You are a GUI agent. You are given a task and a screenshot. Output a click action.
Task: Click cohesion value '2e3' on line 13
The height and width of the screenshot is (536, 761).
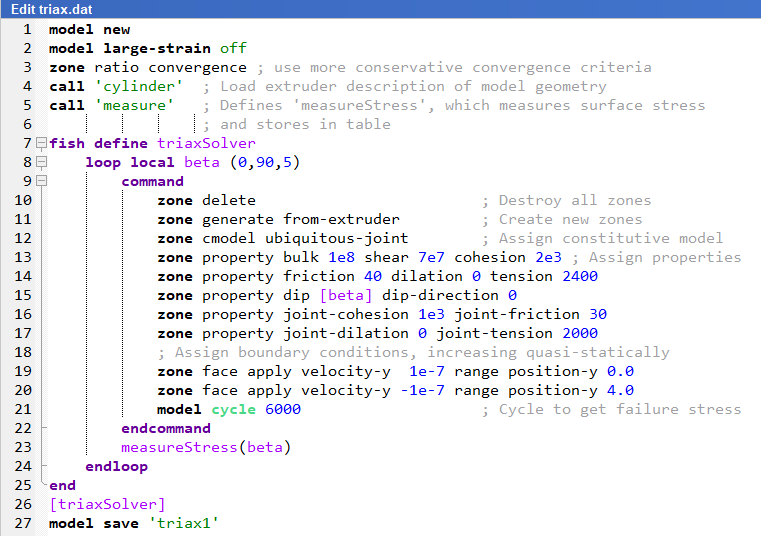pos(548,257)
